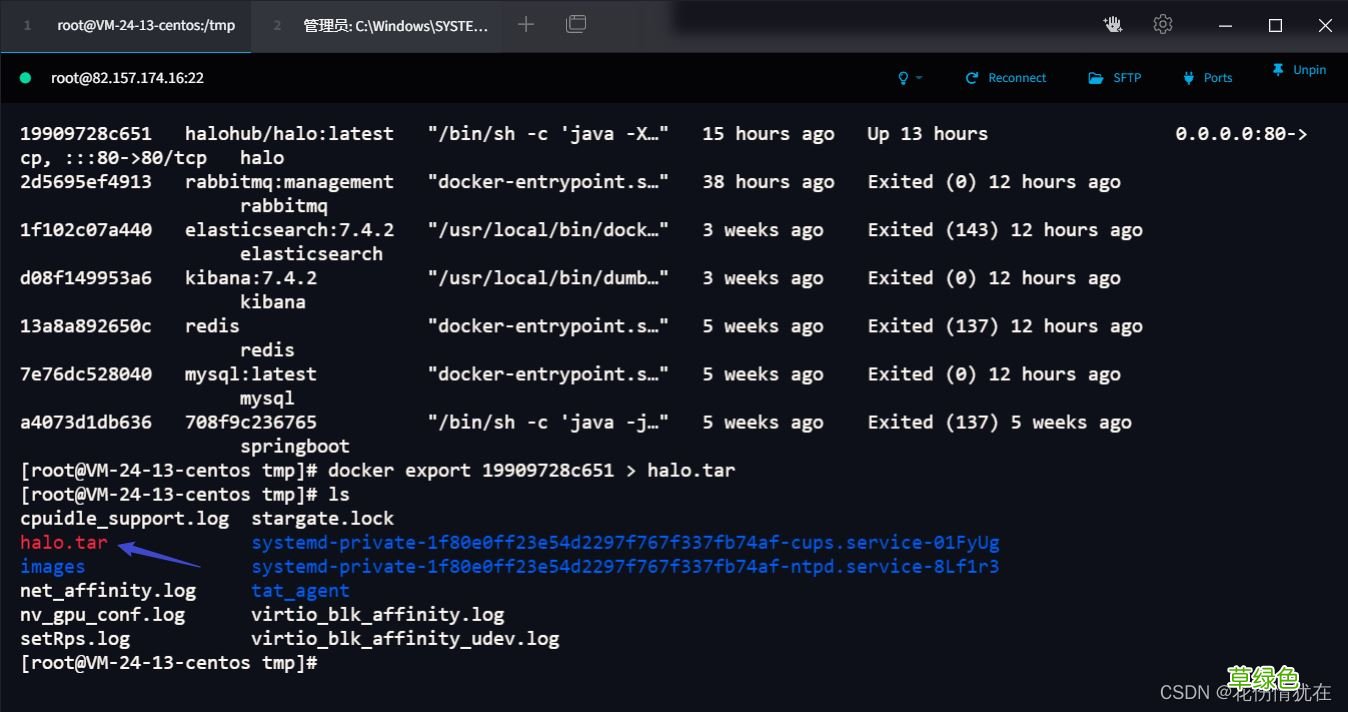
Task: Open the tab overview windows icon
Action: 576,25
